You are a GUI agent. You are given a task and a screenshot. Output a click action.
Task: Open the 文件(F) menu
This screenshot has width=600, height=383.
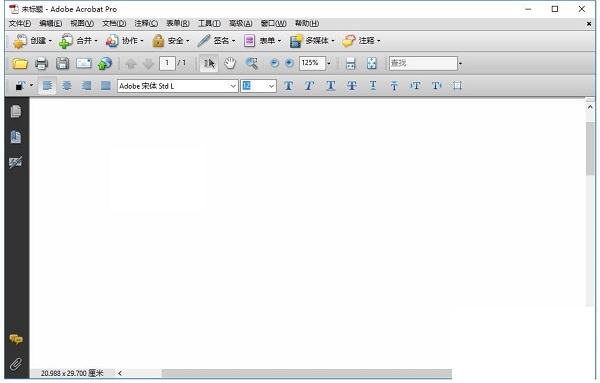[20, 24]
